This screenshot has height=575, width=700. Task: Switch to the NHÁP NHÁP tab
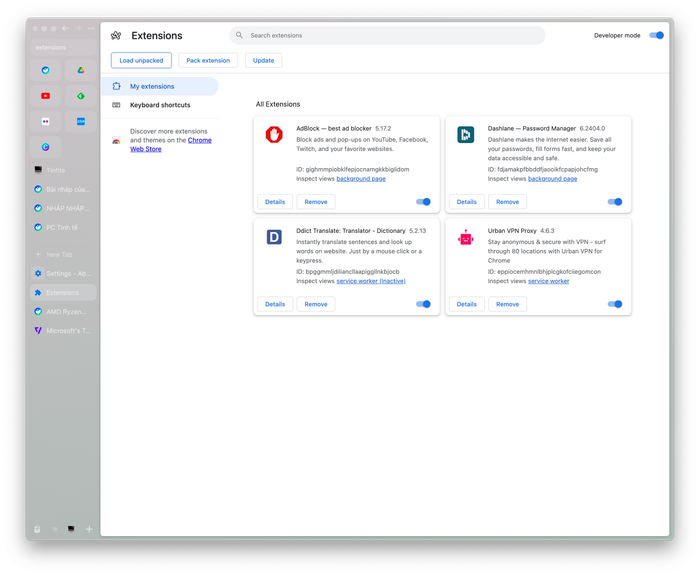tap(63, 208)
